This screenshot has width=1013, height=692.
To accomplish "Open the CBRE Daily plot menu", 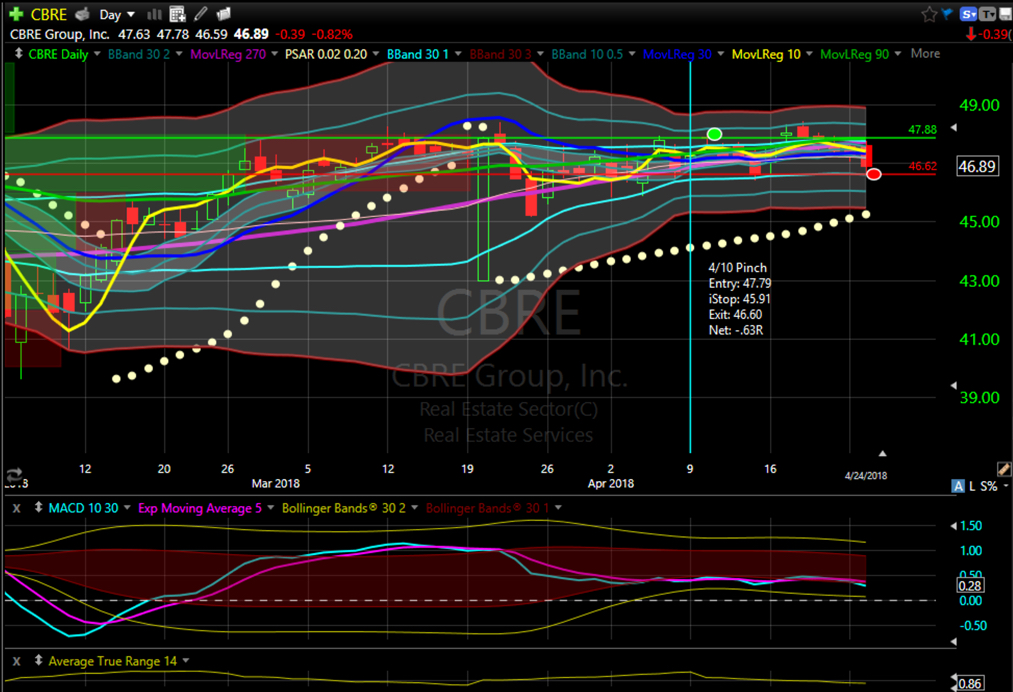I will pyautogui.click(x=58, y=54).
